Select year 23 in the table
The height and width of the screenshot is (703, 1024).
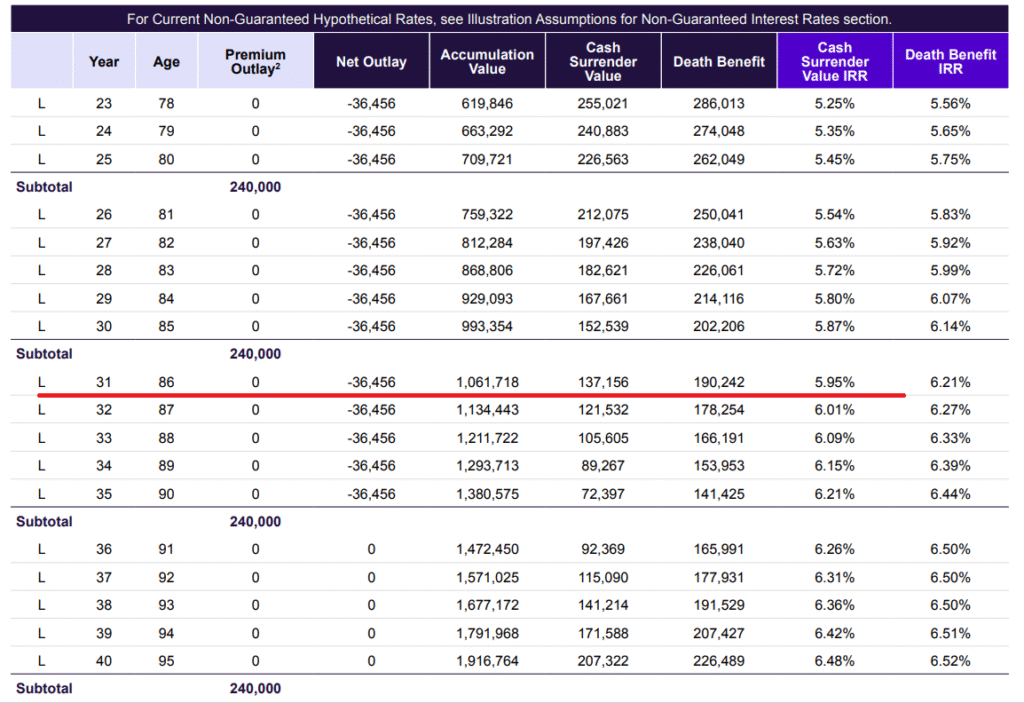pyautogui.click(x=104, y=103)
